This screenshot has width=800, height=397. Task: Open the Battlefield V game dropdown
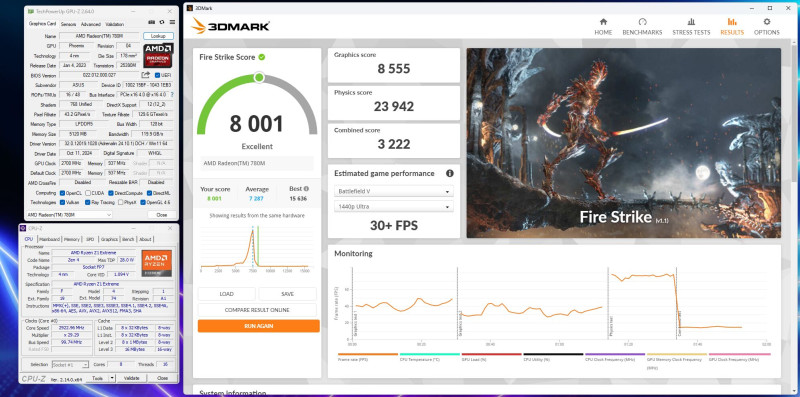393,192
